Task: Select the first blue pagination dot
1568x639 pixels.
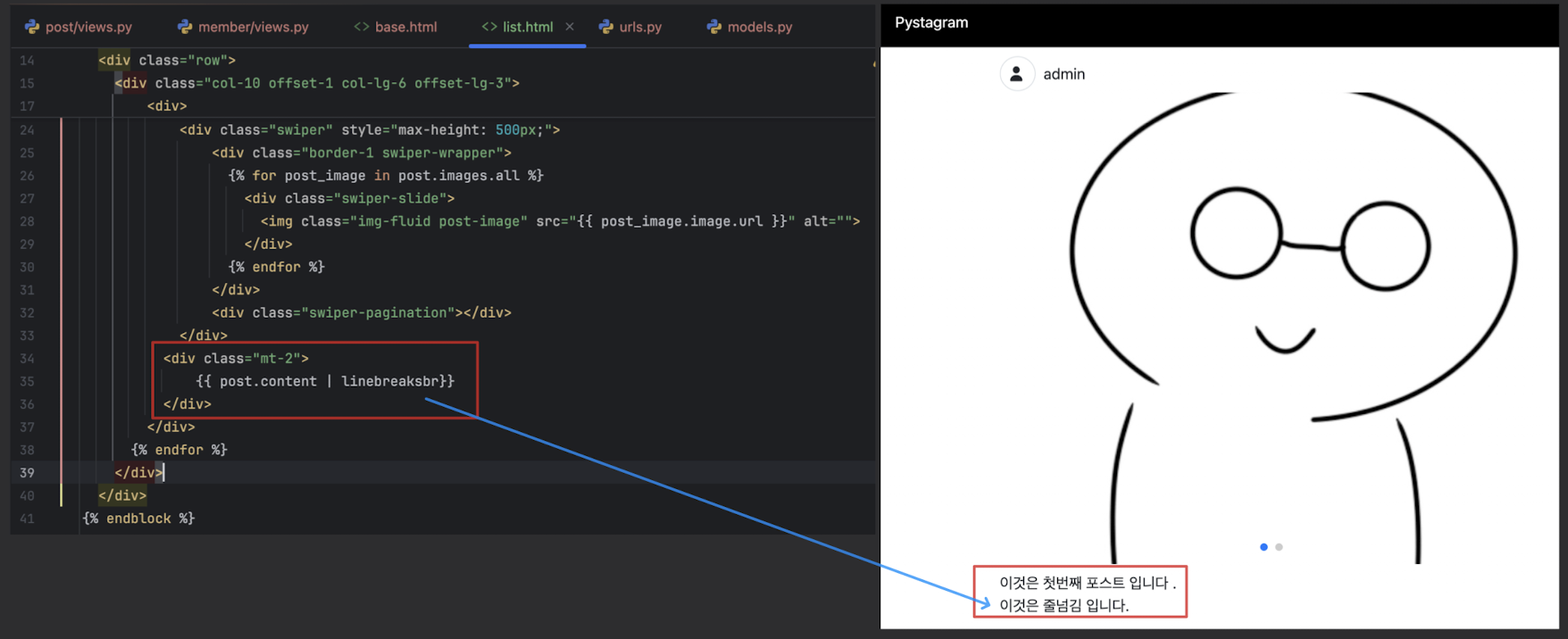Action: pos(1264,547)
